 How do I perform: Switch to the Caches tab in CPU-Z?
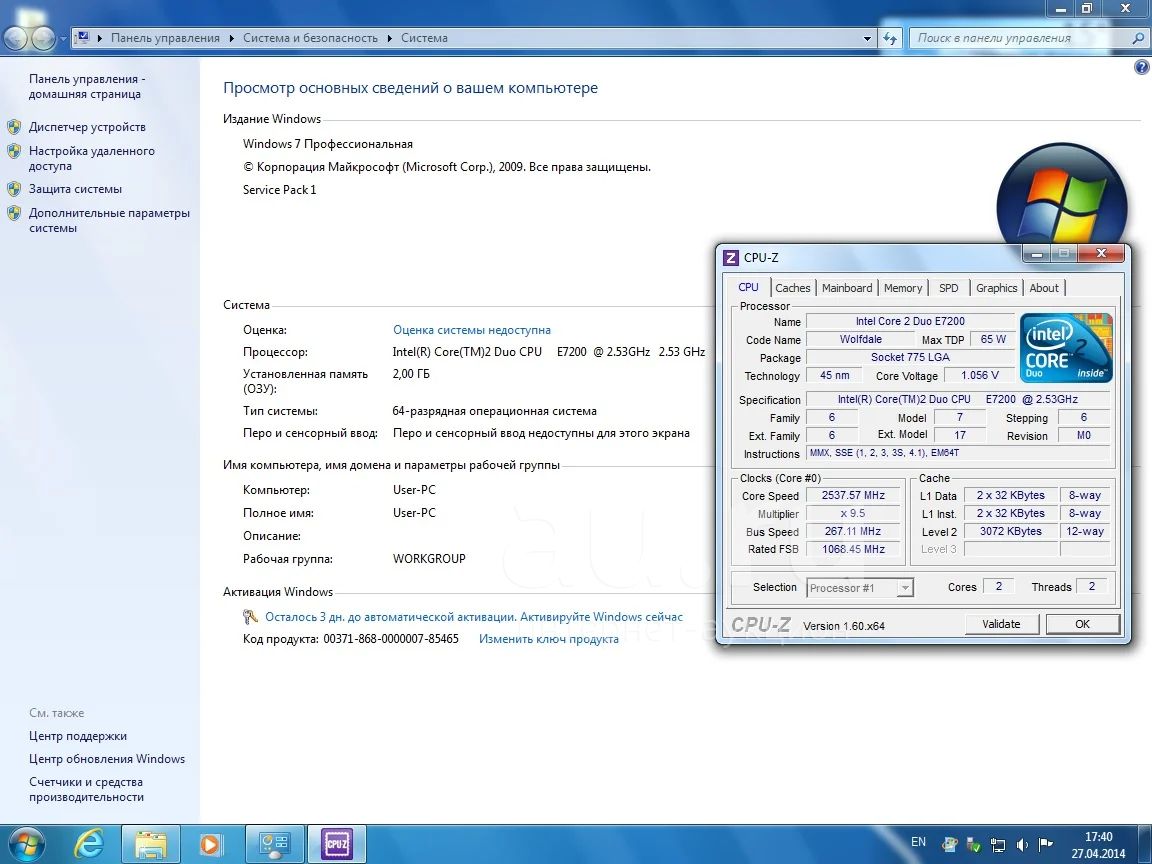[x=793, y=288]
